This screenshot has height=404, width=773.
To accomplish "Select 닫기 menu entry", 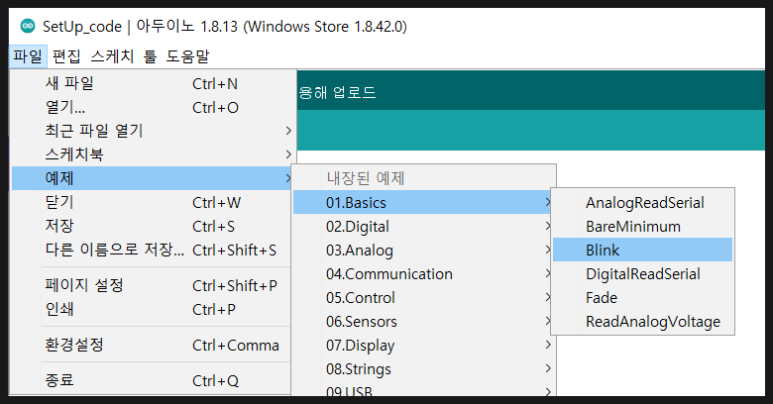I will (151, 202).
